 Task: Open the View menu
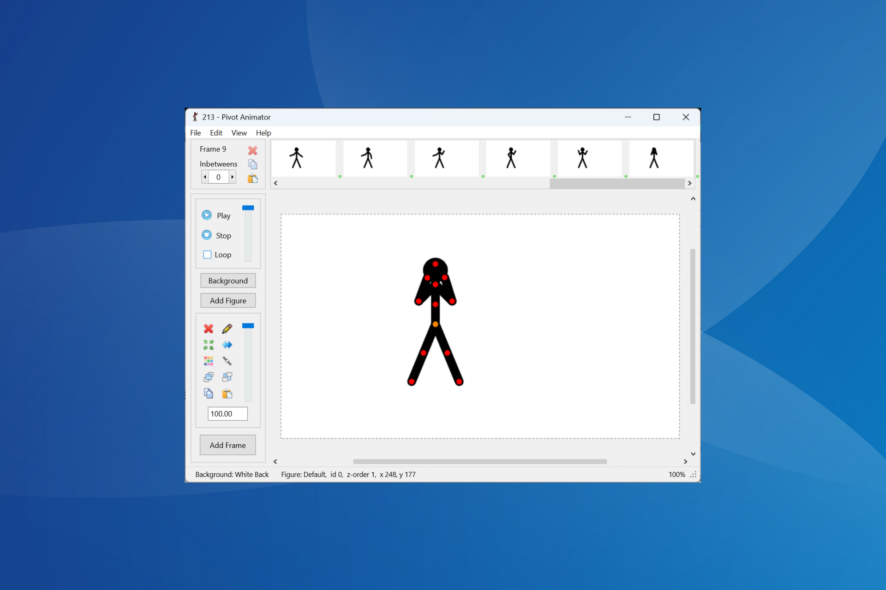pyautogui.click(x=239, y=132)
